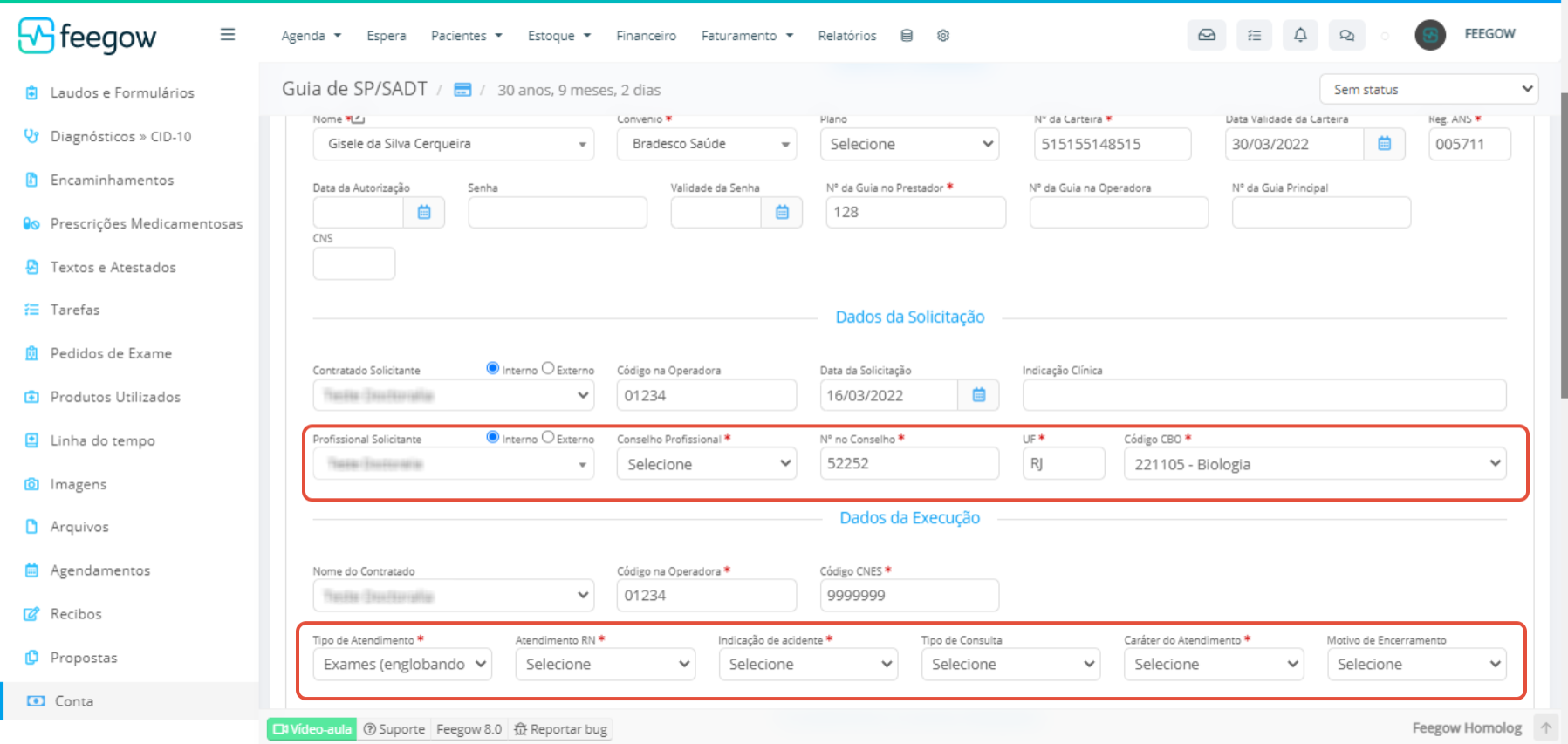The width and height of the screenshot is (1568, 744).
Task: Open the inbox tray icon
Action: pos(1207,35)
